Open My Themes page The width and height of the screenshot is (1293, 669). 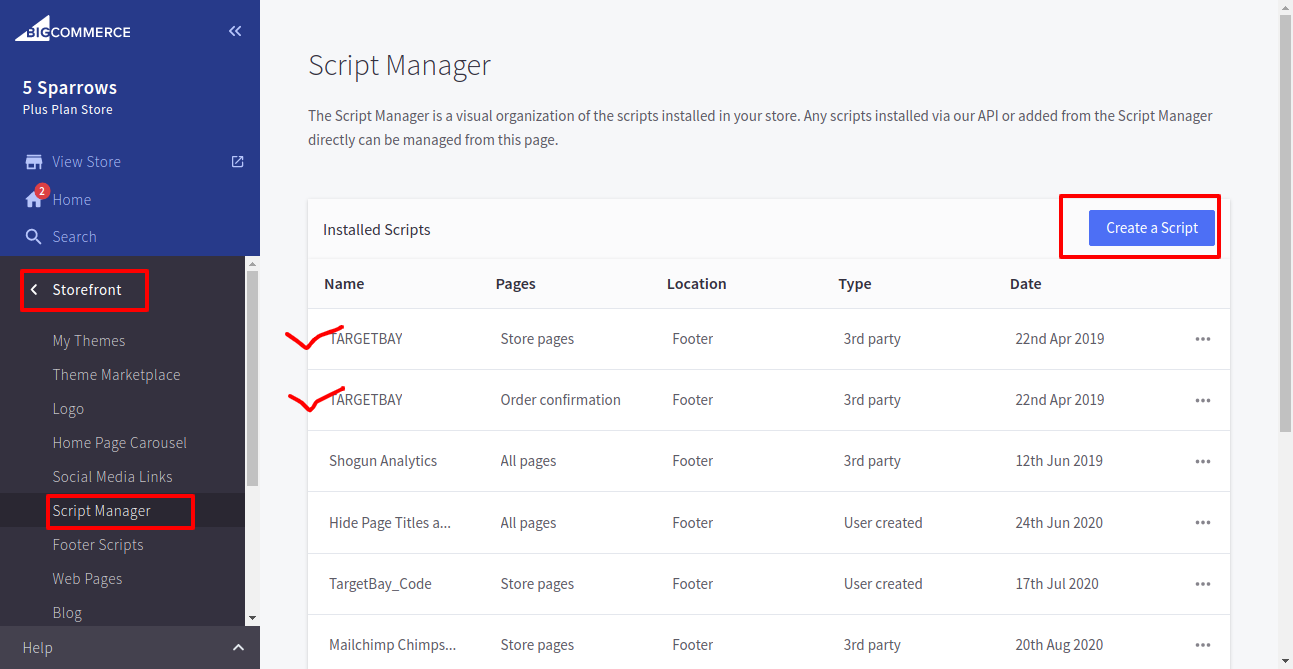point(89,341)
